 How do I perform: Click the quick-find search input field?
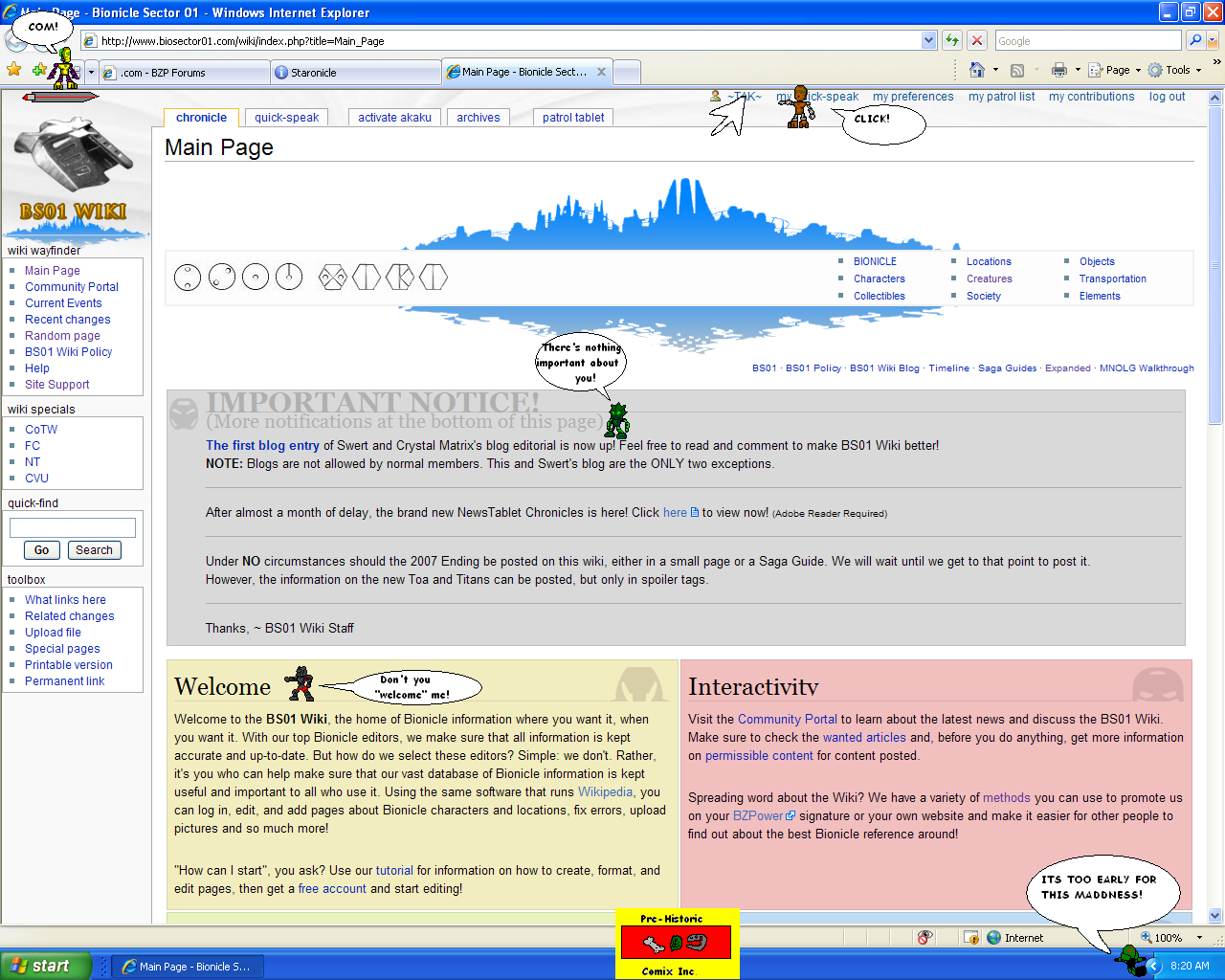72,526
